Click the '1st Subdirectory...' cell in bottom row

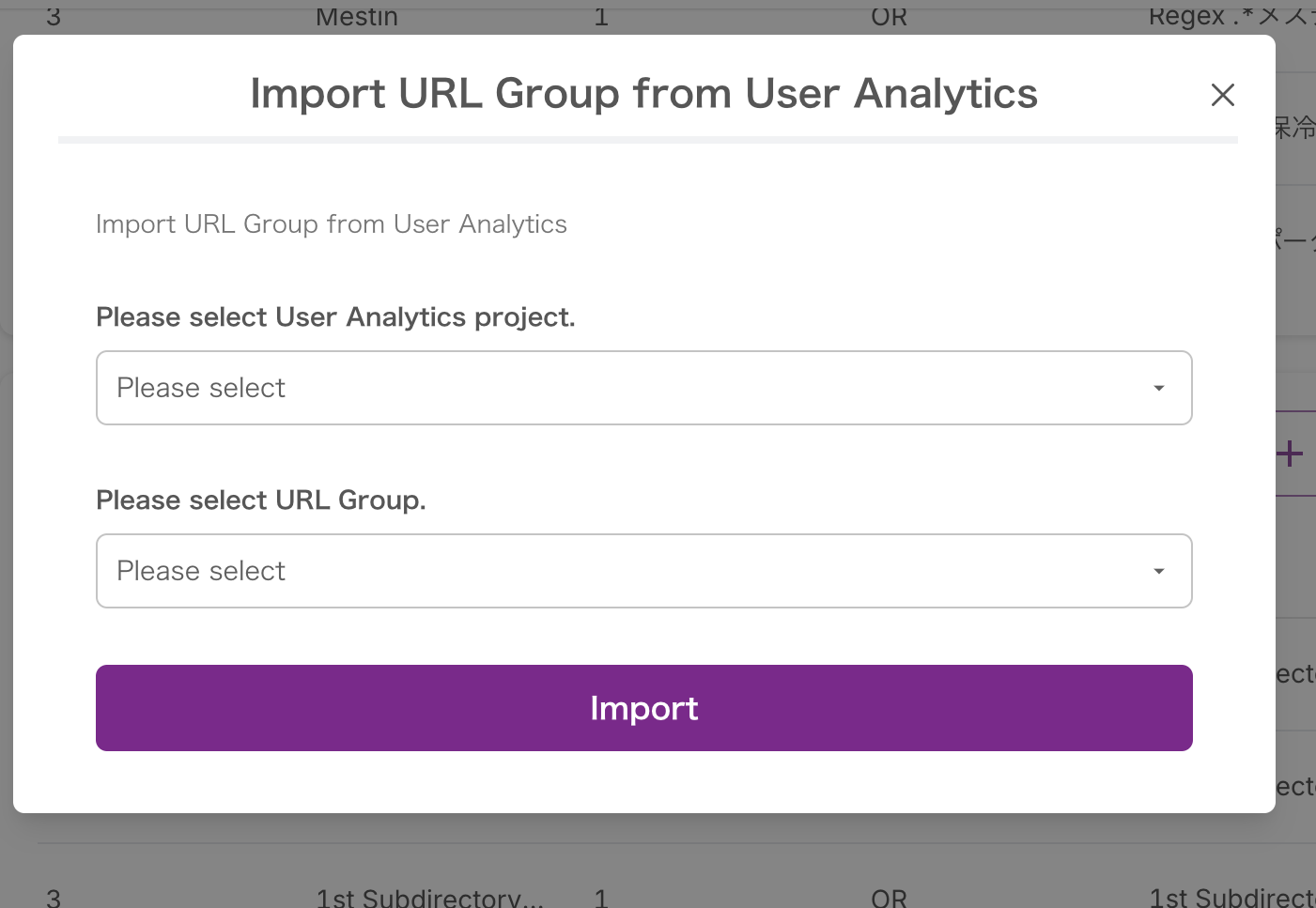point(430,898)
